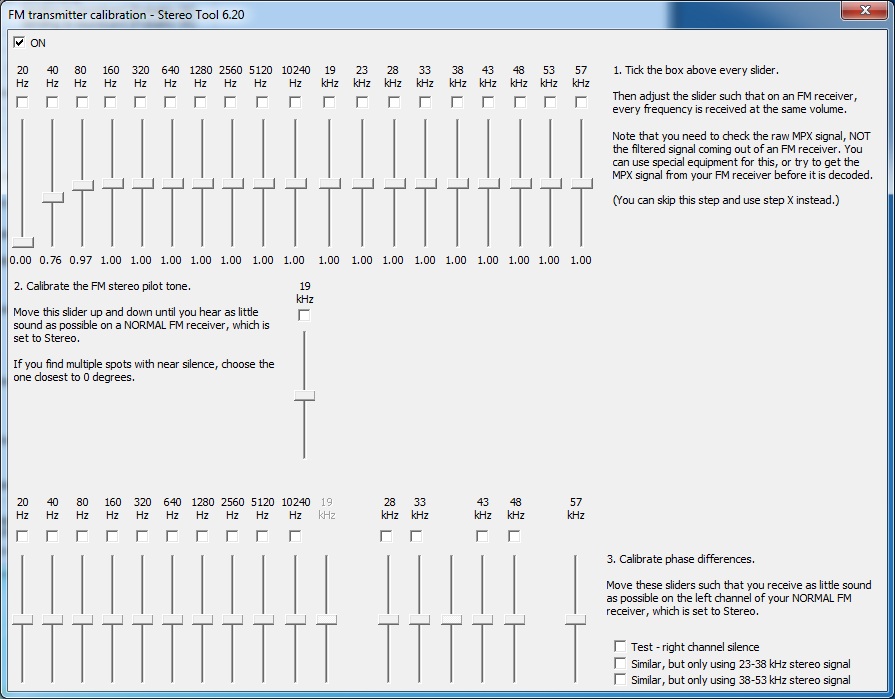The height and width of the screenshot is (699, 895).
Task: Click the 48 kHz phase slider handle
Action: click(x=514, y=620)
